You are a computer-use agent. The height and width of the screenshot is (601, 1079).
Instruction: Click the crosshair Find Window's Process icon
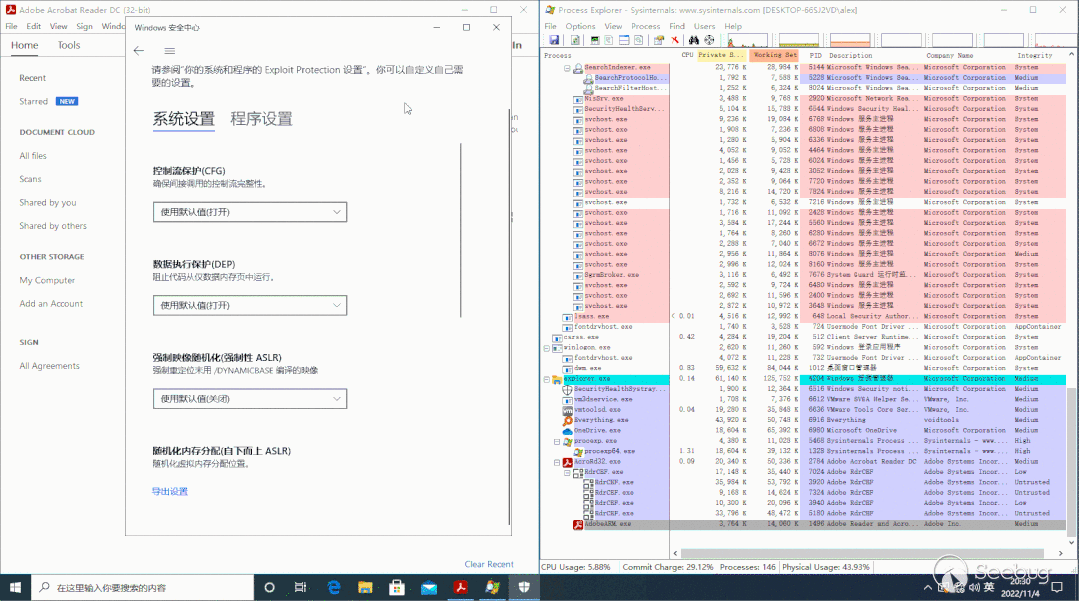coord(708,40)
